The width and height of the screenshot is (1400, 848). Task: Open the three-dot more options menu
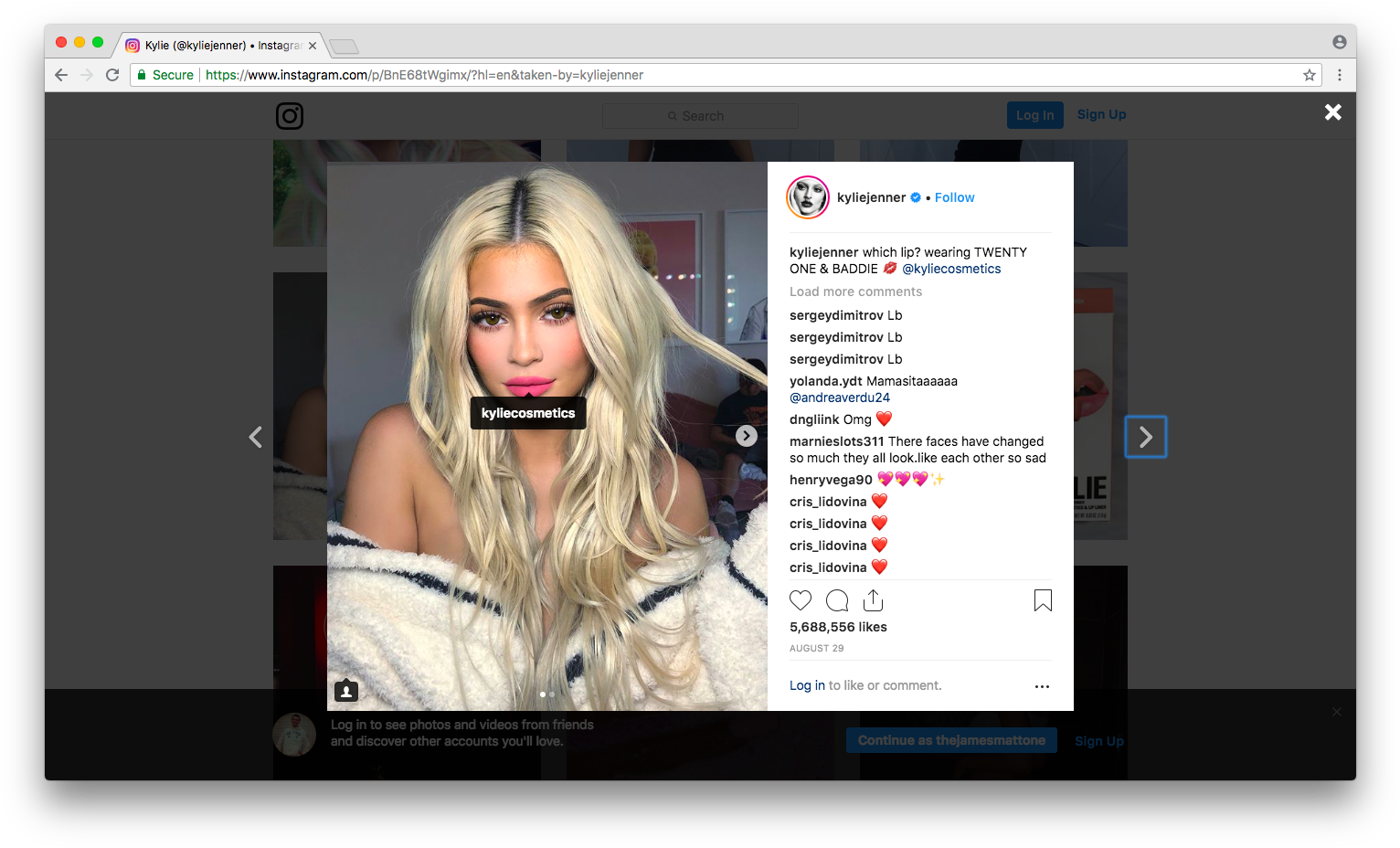coord(1042,686)
